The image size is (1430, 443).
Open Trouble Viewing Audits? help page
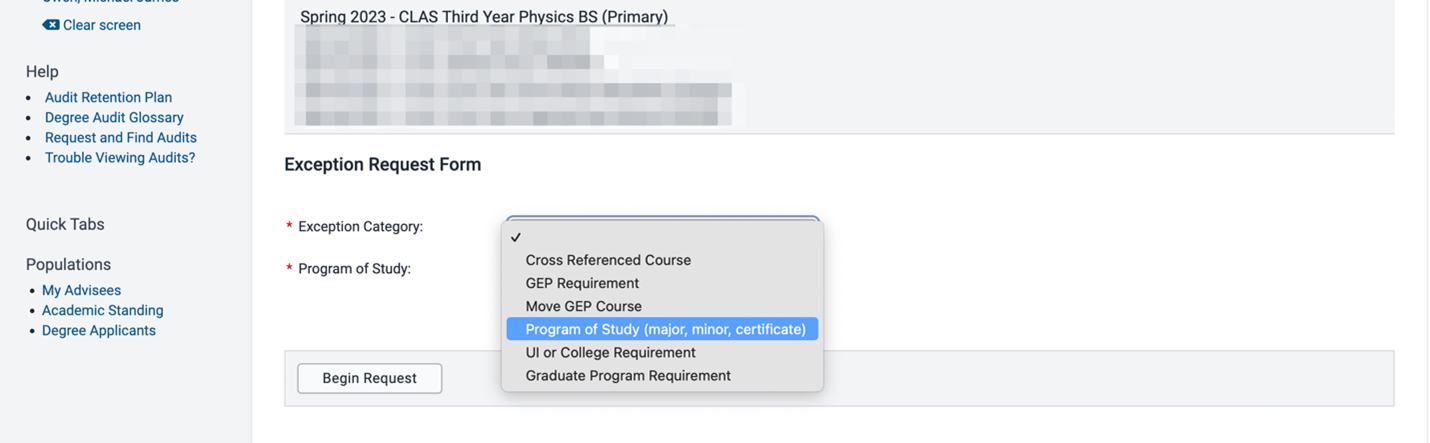[x=119, y=157]
